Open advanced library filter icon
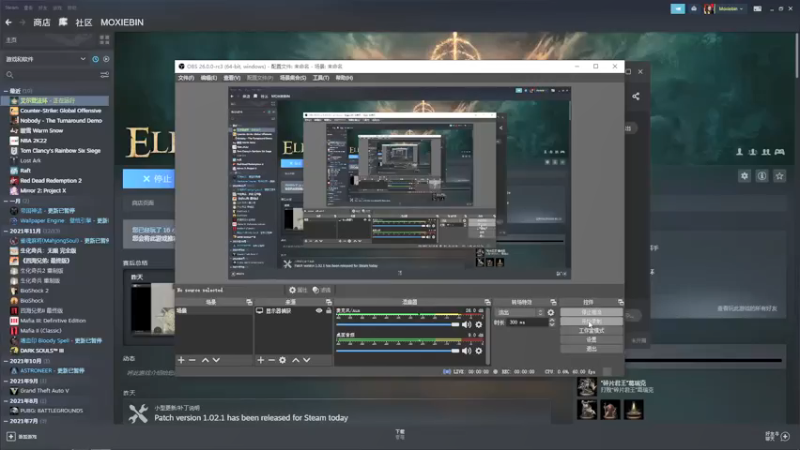 coord(105,75)
